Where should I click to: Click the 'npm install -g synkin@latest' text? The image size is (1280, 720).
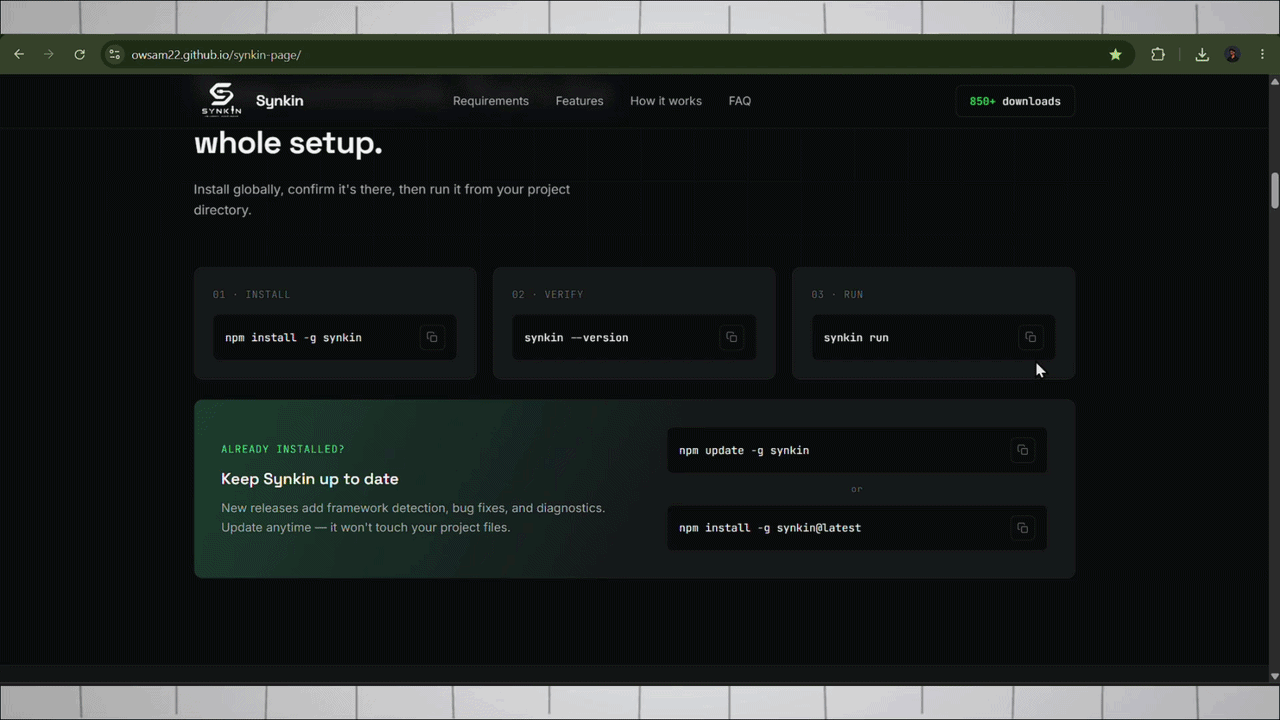point(770,528)
